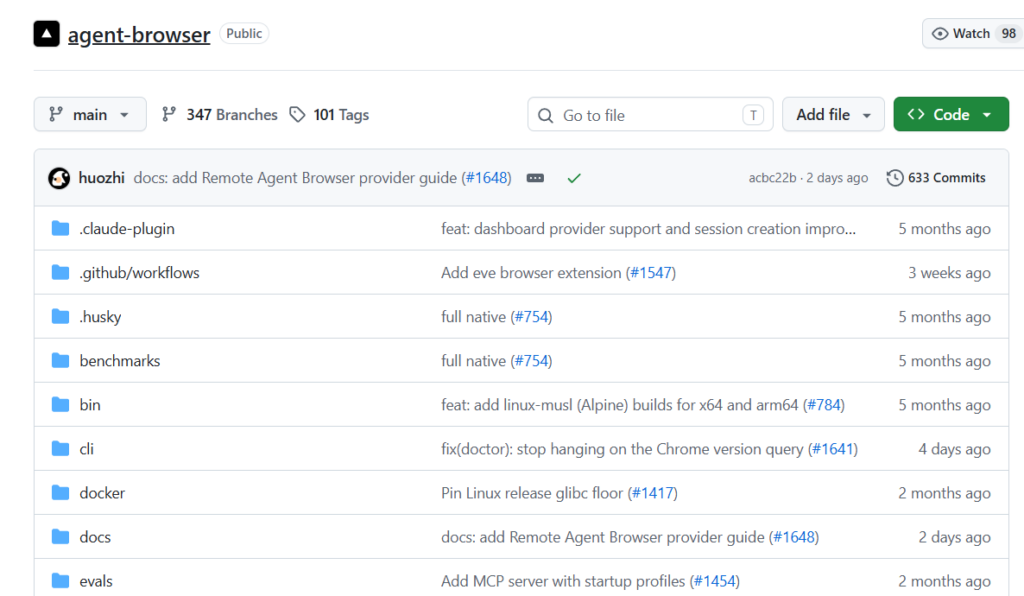1024x596 pixels.
Task: Show checks status green checkmark
Action: point(574,178)
